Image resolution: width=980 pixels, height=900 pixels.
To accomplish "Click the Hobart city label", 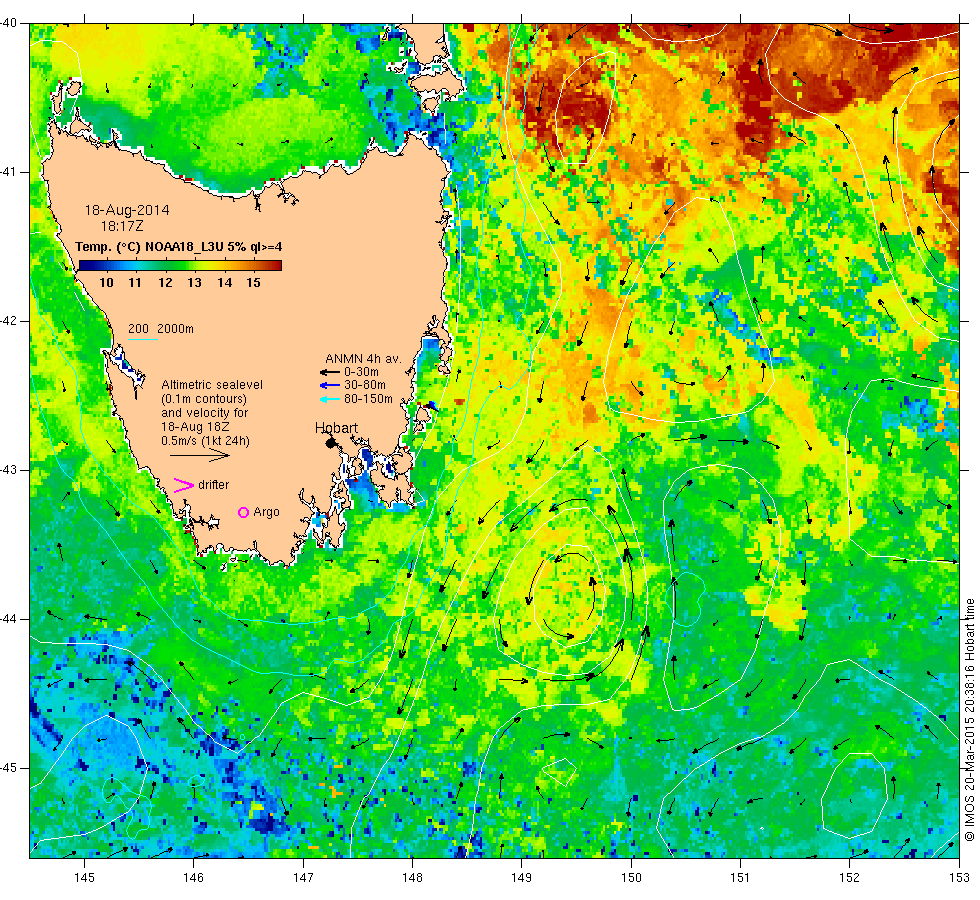I will click(x=336, y=428).
